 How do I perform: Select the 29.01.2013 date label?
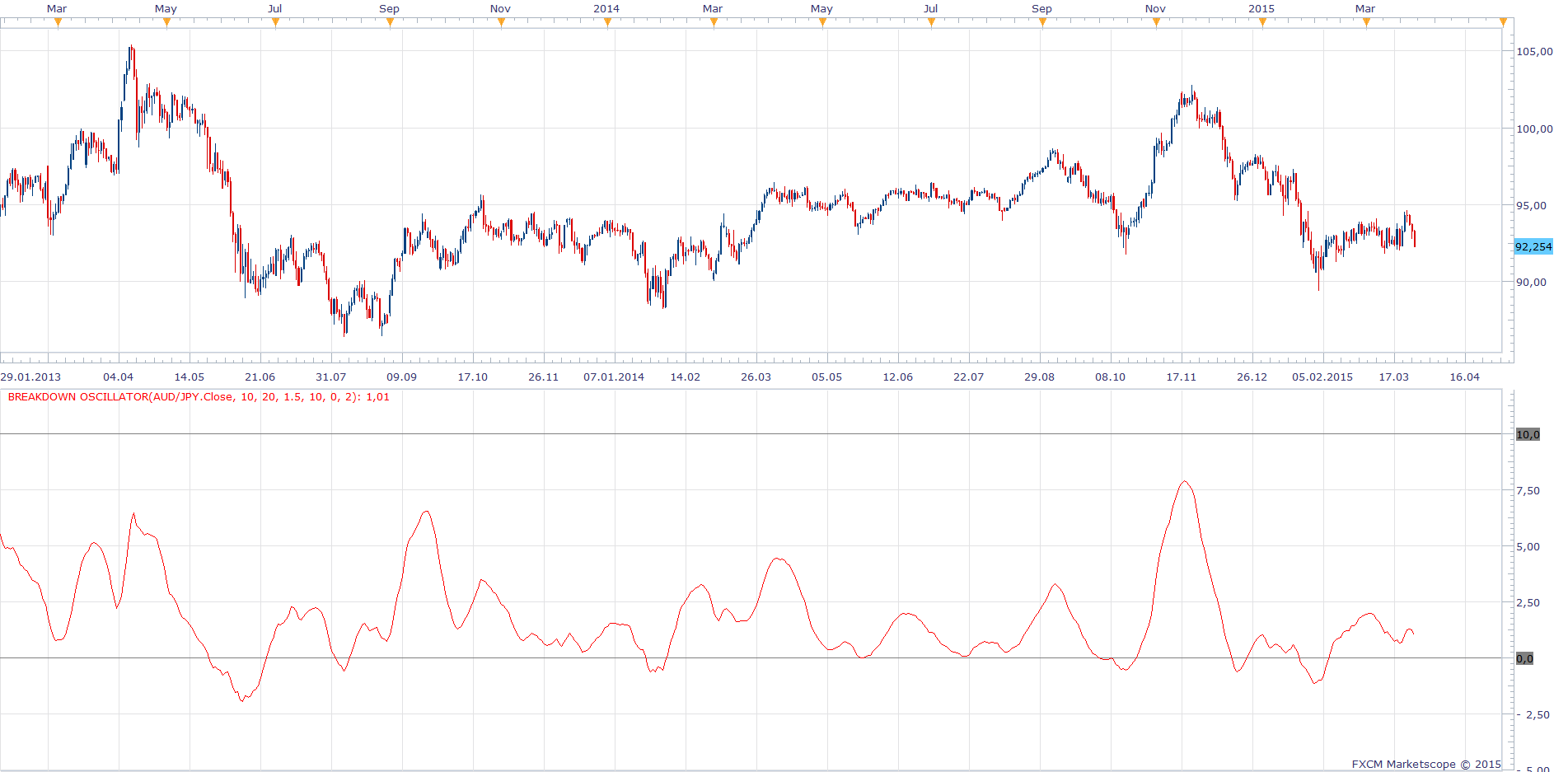(x=30, y=377)
